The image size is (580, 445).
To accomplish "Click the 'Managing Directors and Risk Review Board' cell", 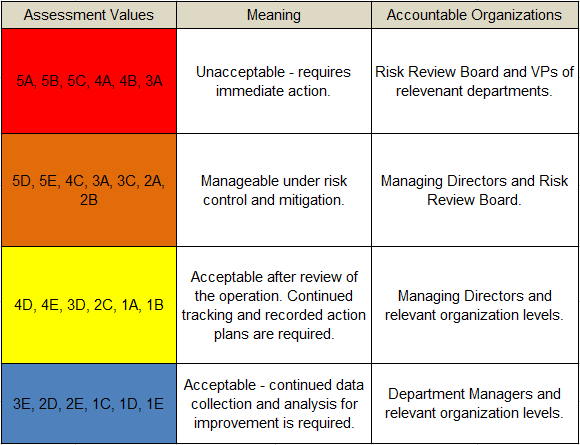I will coord(475,190).
